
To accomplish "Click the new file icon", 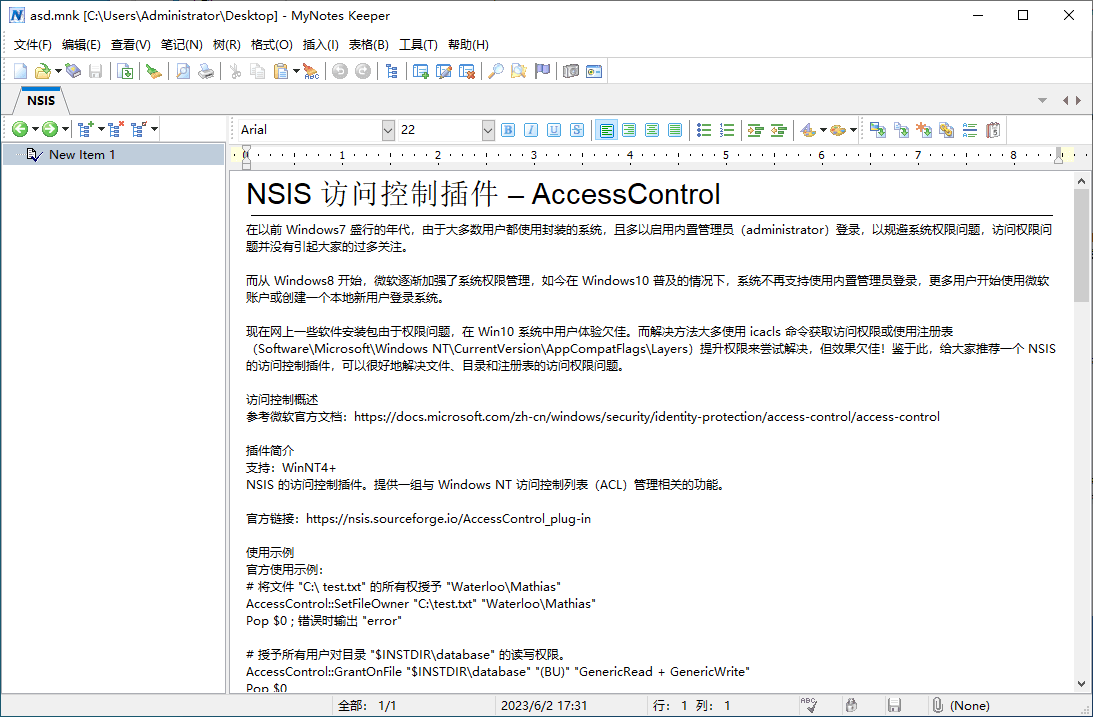I will pos(20,71).
